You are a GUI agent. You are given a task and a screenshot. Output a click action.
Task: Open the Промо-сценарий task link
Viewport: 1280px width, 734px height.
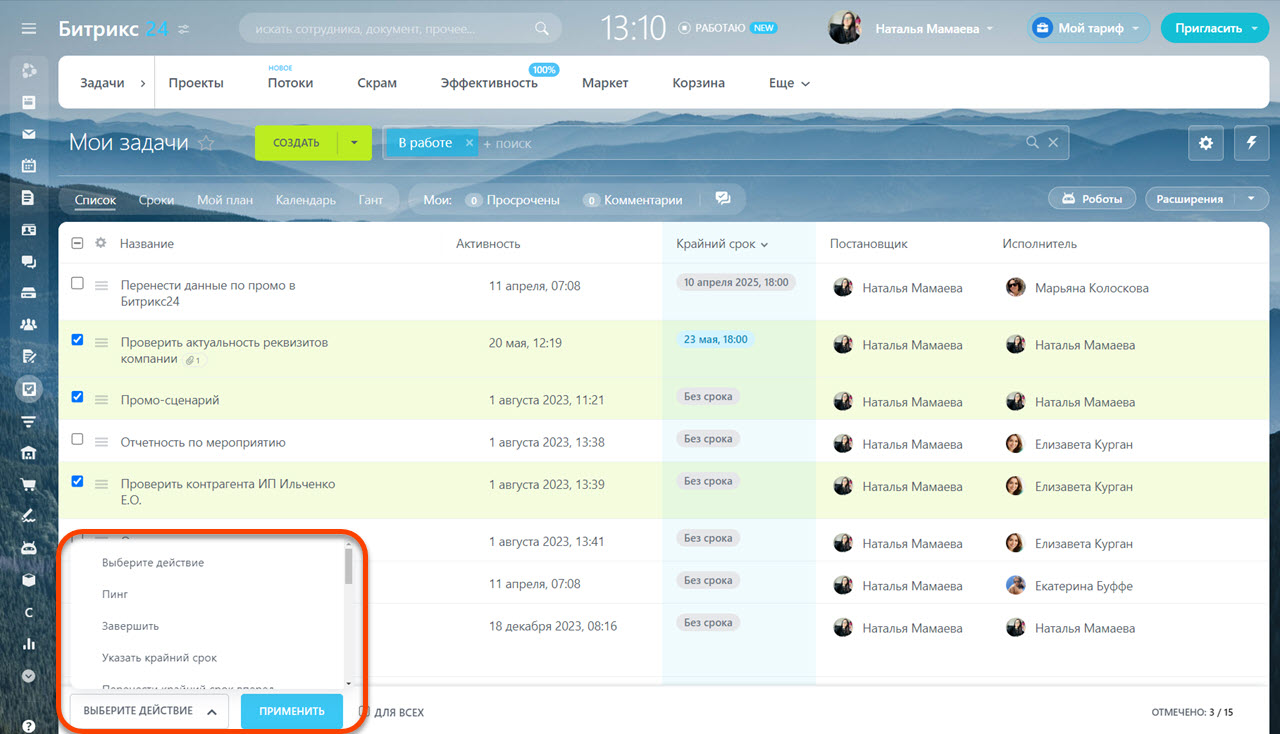click(x=170, y=400)
